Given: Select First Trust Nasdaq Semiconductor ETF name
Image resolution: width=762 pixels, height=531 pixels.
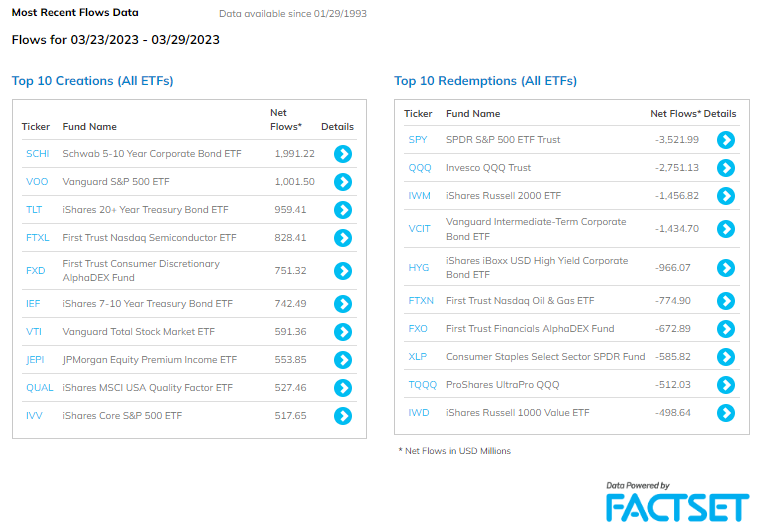Looking at the screenshot, I should coord(149,238).
